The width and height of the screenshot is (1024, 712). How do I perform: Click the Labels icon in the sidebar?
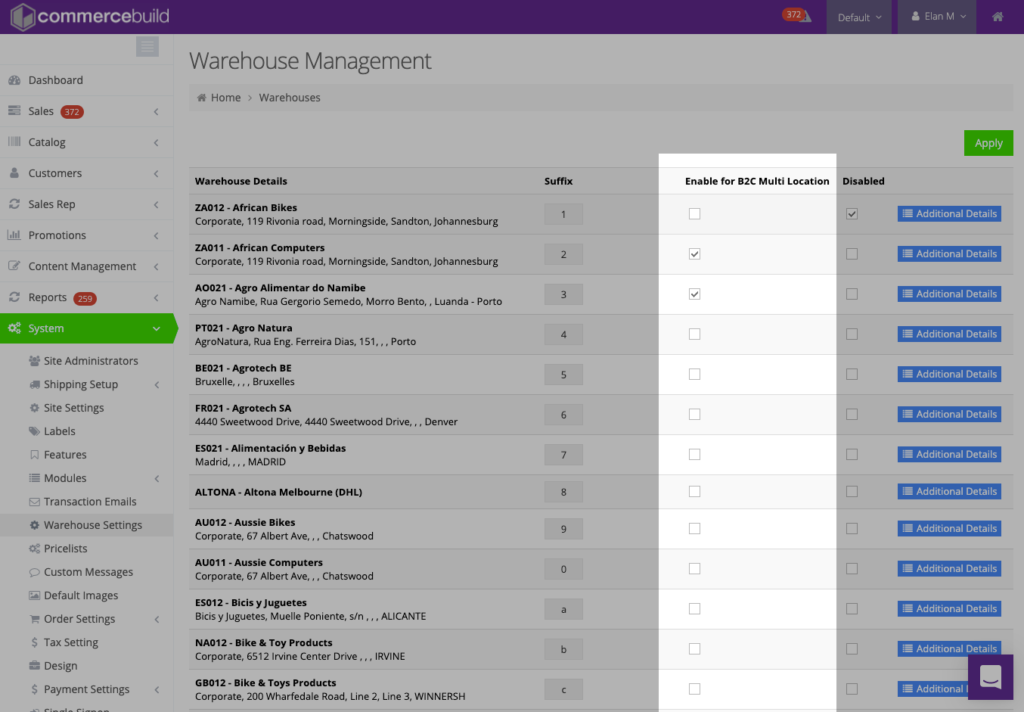click(x=33, y=431)
